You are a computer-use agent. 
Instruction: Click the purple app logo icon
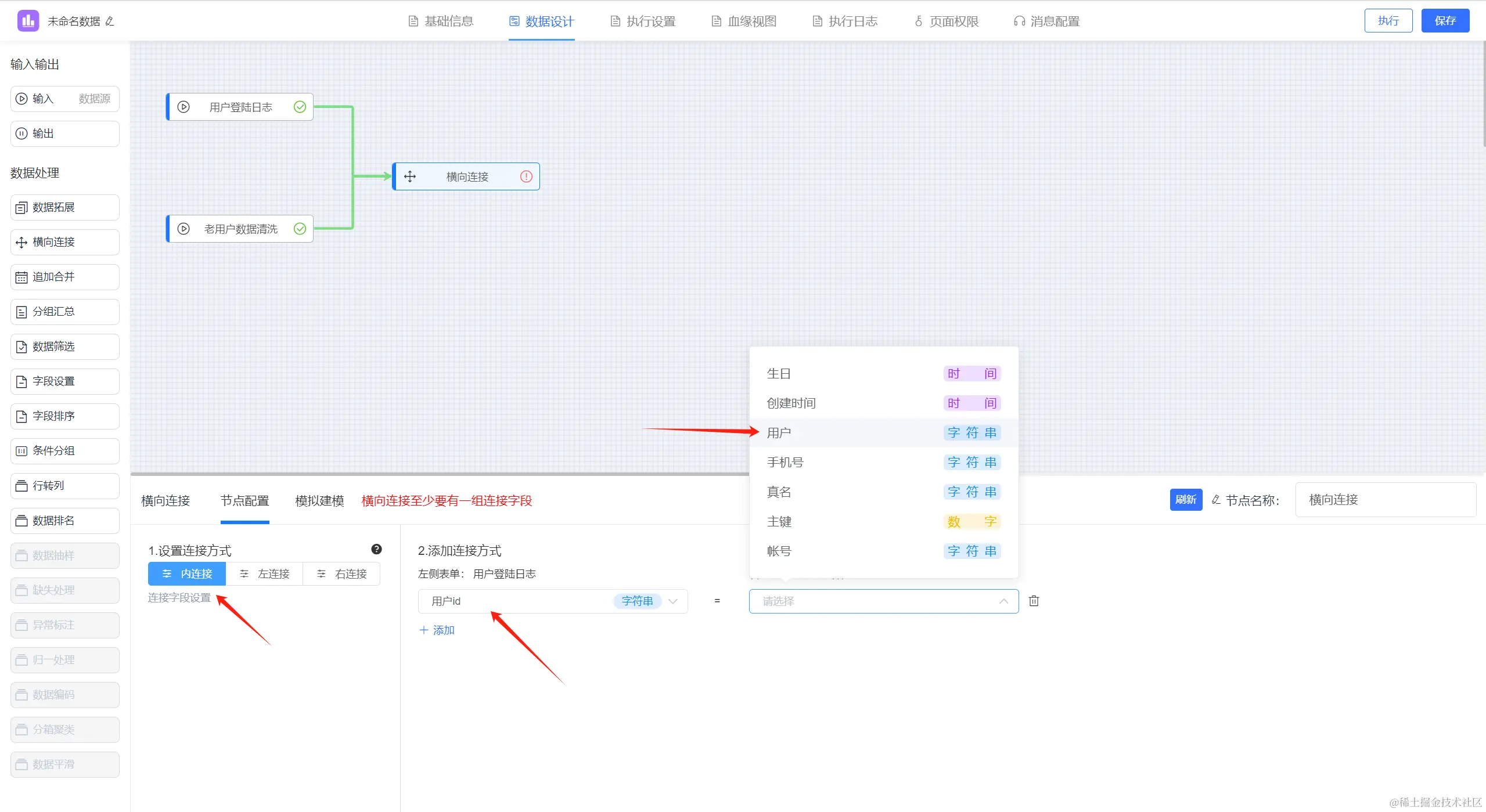pyautogui.click(x=28, y=21)
